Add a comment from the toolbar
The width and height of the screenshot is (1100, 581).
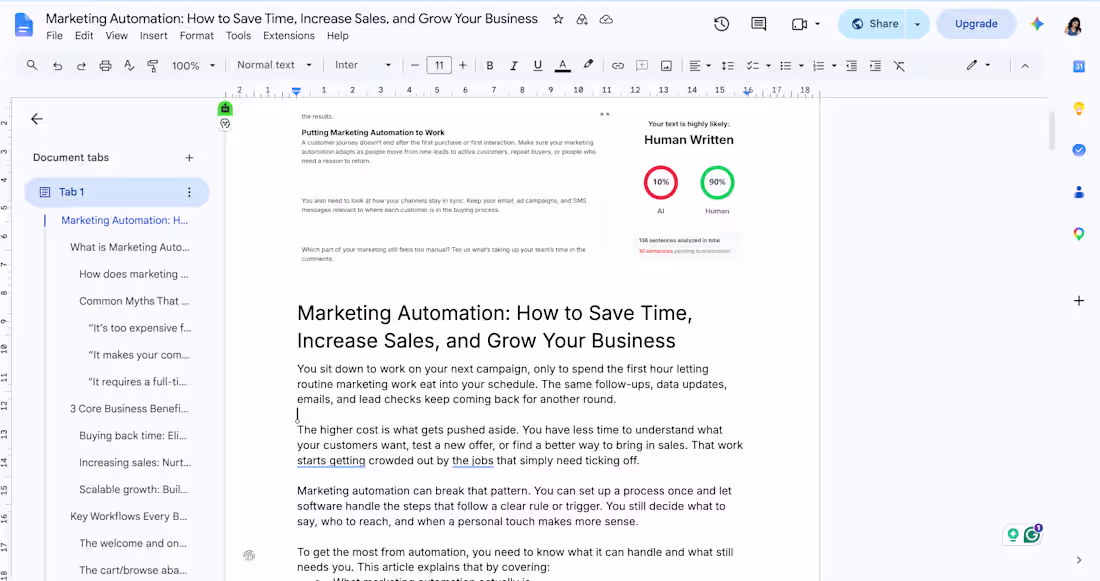642,65
